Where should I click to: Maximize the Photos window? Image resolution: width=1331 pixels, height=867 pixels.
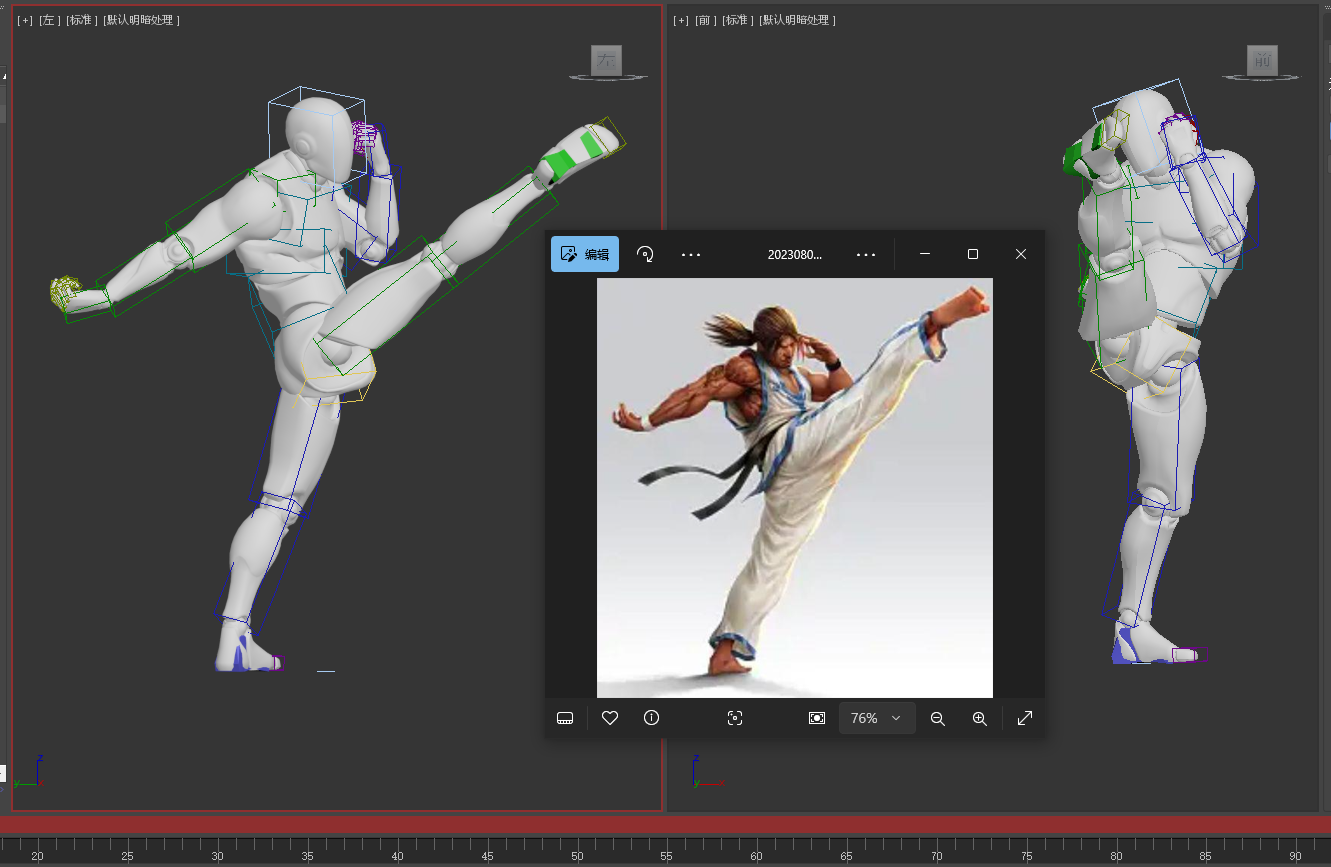point(973,254)
